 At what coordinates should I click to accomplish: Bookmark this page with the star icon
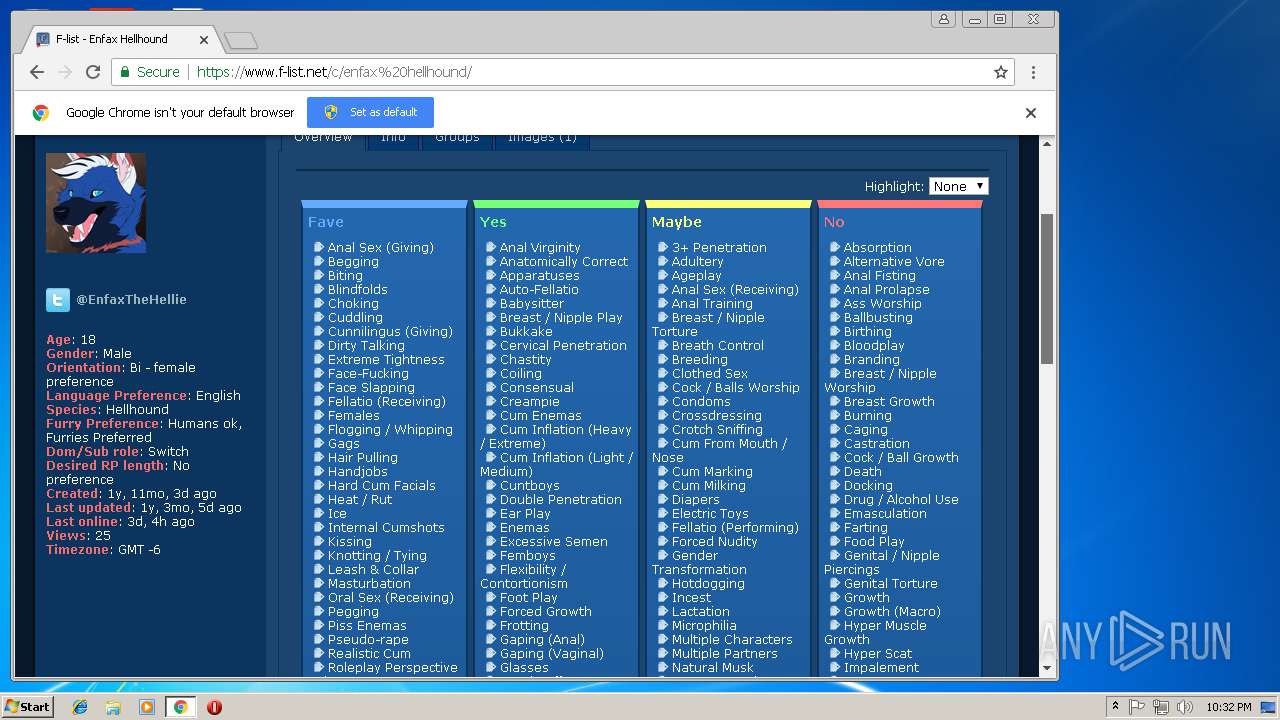[1000, 72]
